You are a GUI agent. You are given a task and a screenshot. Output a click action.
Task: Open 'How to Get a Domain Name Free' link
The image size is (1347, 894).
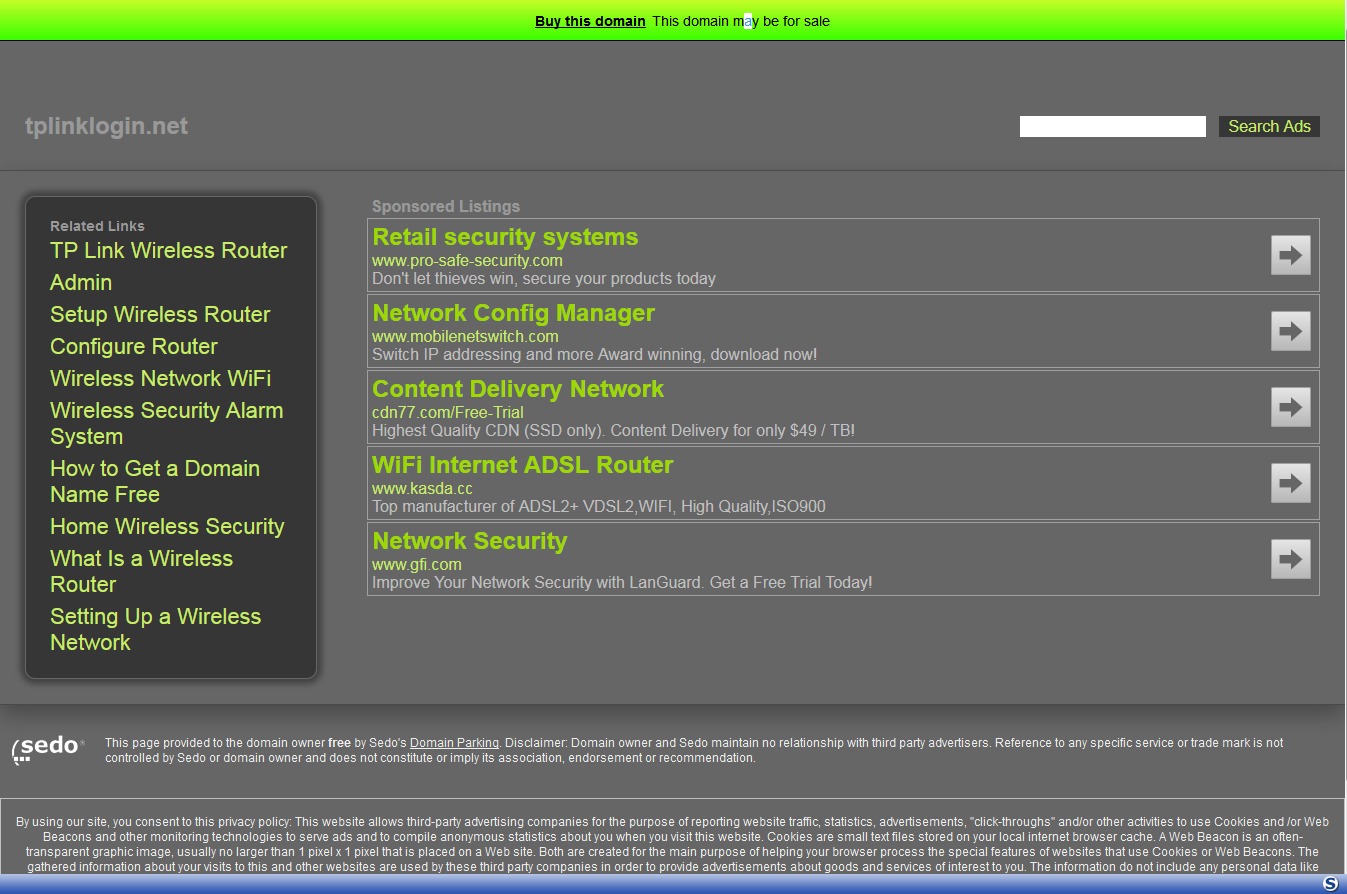coord(155,482)
